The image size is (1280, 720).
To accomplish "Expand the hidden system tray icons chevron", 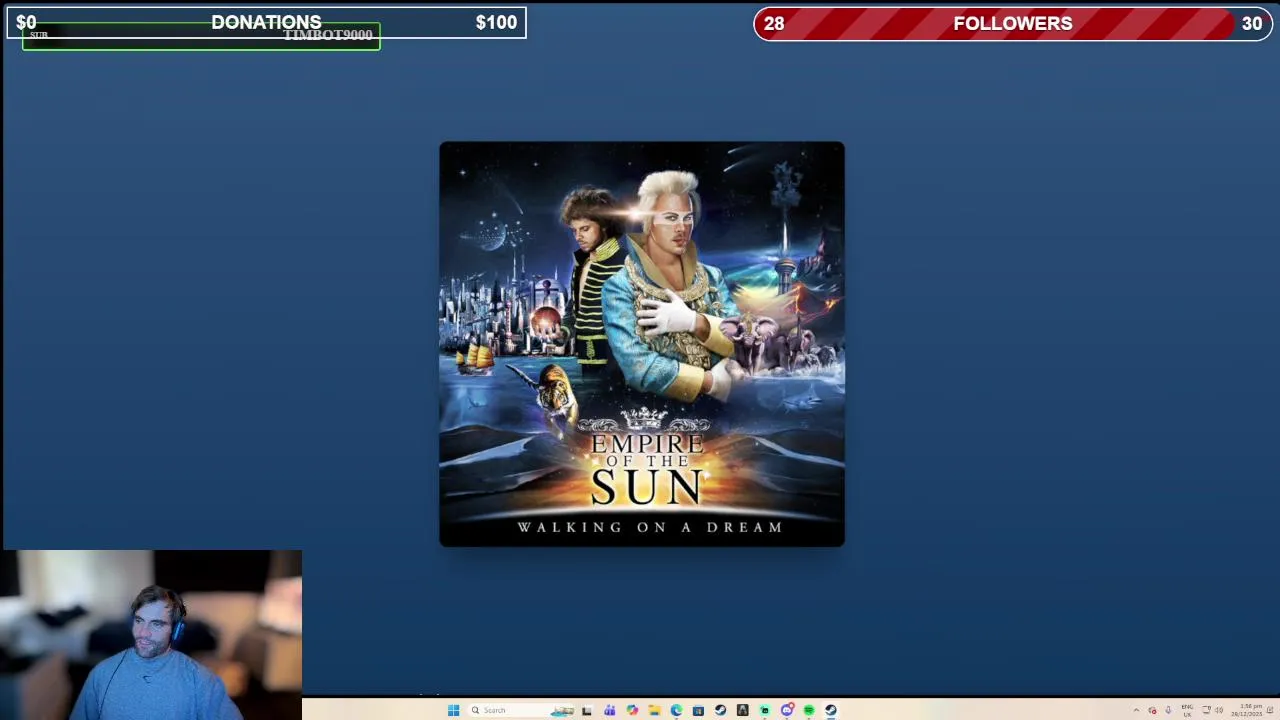I will point(1136,710).
